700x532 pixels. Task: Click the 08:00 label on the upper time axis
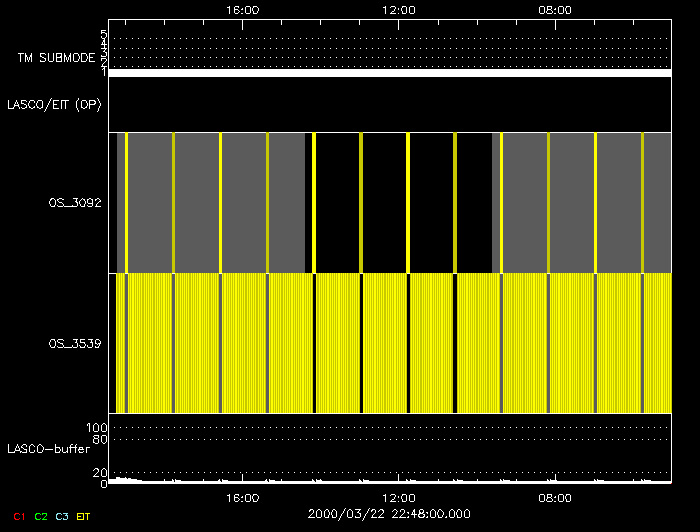point(555,10)
